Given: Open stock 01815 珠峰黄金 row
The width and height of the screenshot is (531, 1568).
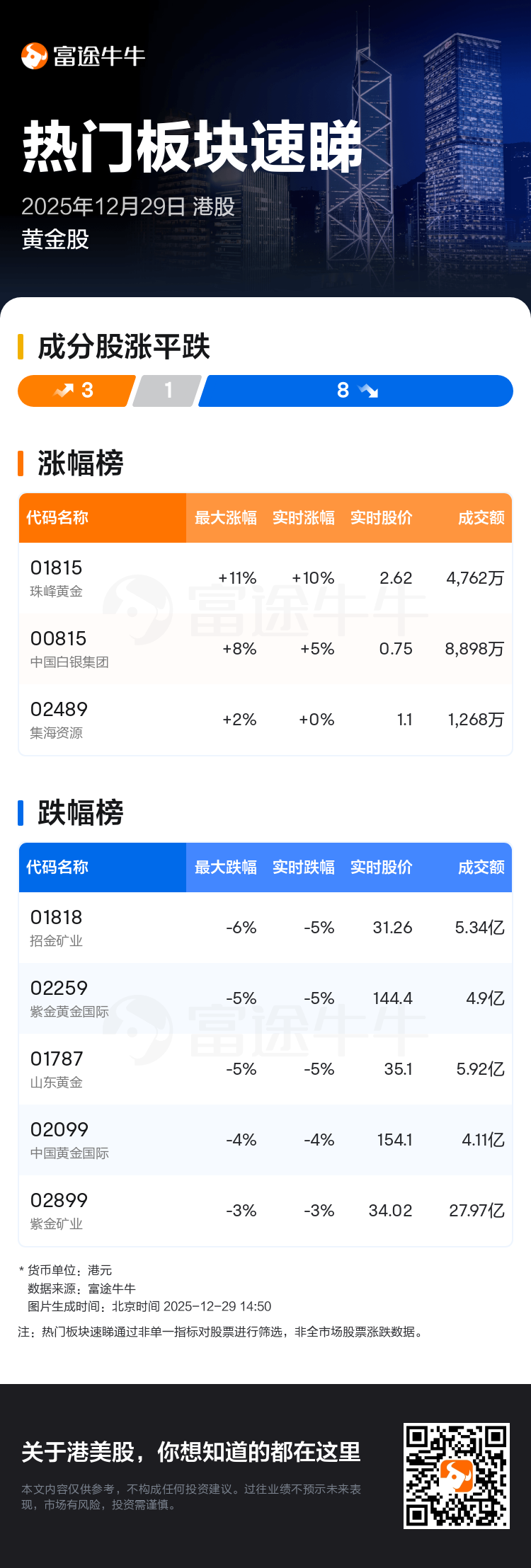Looking at the screenshot, I should point(265,578).
